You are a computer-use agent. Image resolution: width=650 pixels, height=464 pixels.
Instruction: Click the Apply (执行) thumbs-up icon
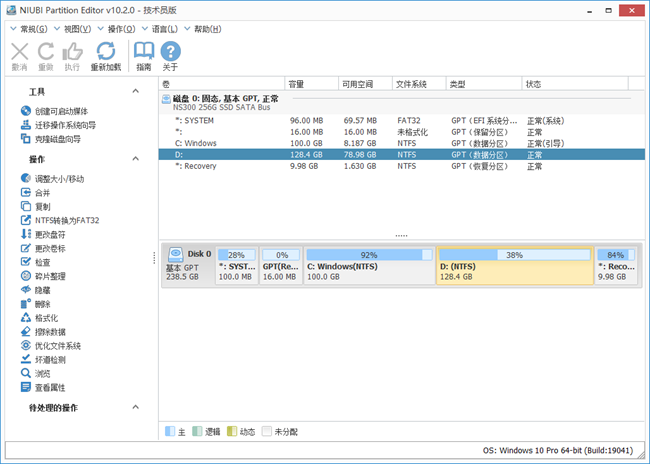coord(72,52)
